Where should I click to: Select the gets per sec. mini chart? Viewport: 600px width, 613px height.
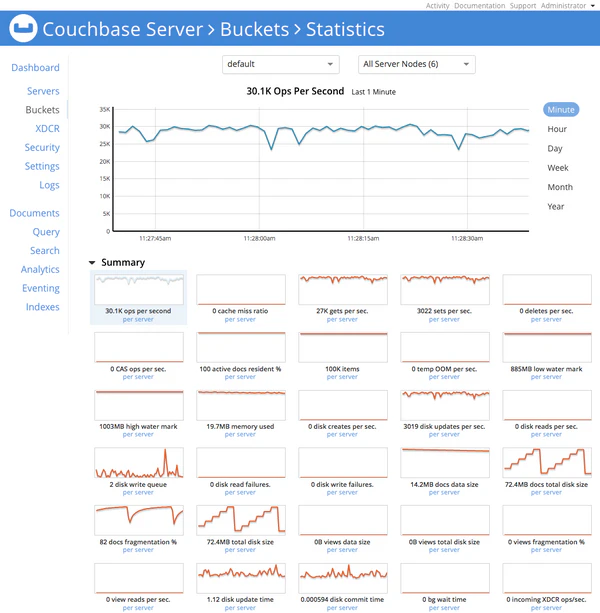click(x=342, y=289)
